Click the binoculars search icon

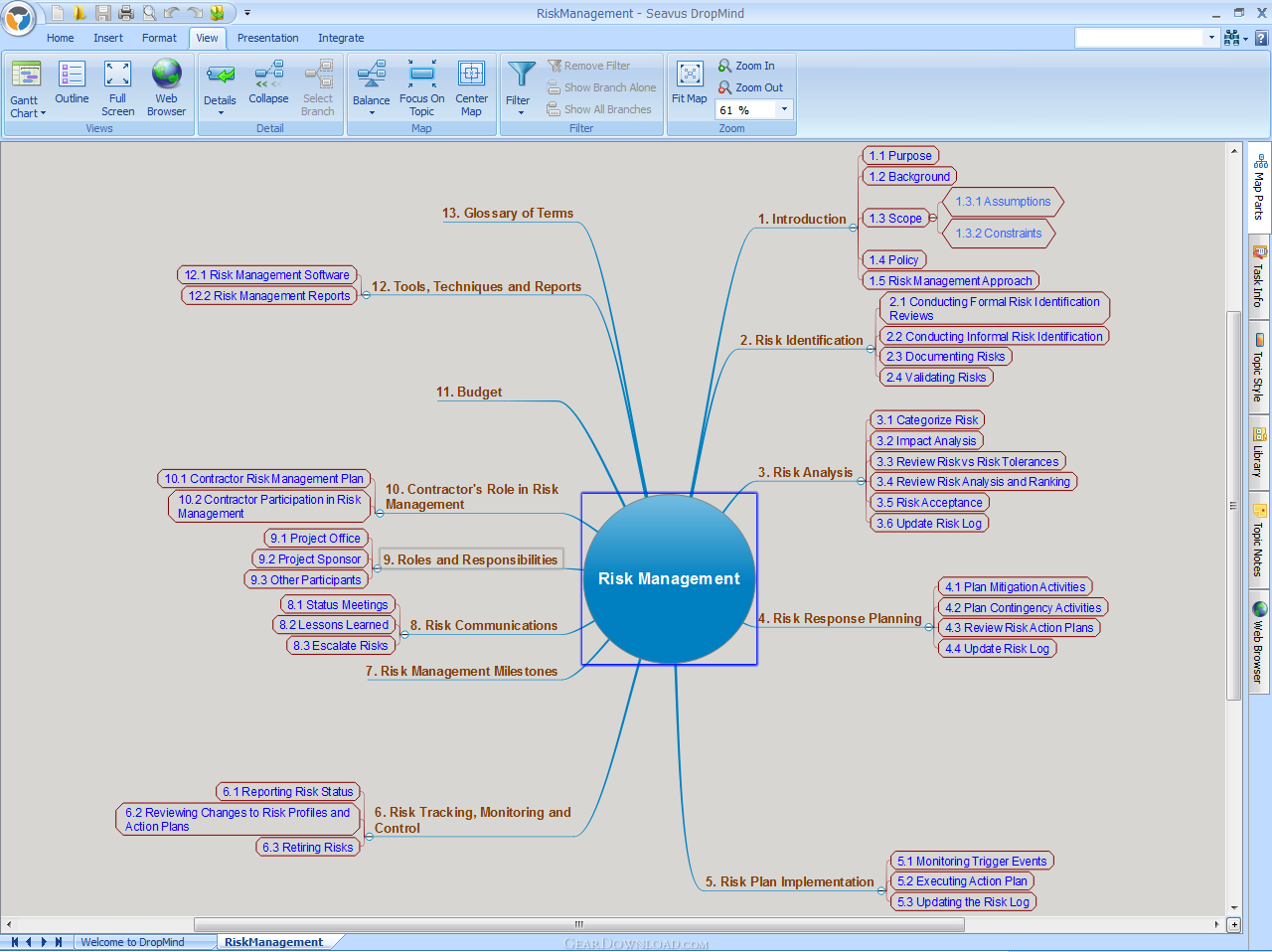[1232, 38]
